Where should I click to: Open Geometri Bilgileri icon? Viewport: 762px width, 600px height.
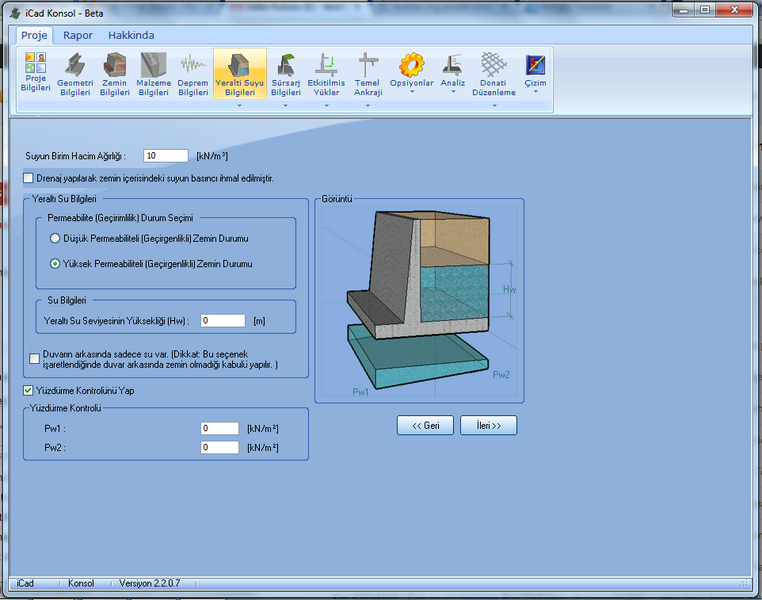[75, 74]
